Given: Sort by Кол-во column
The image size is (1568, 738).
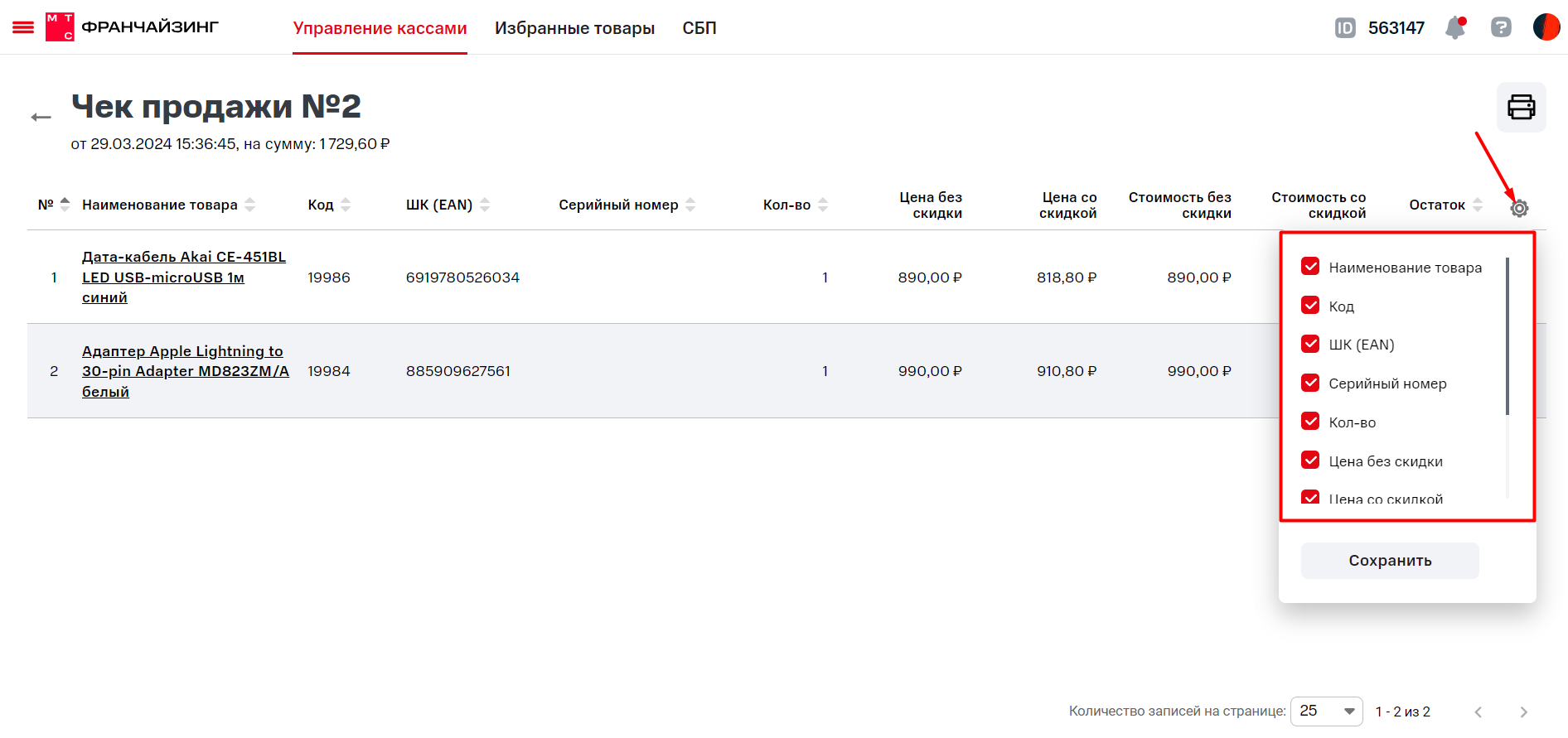Looking at the screenshot, I should [823, 205].
